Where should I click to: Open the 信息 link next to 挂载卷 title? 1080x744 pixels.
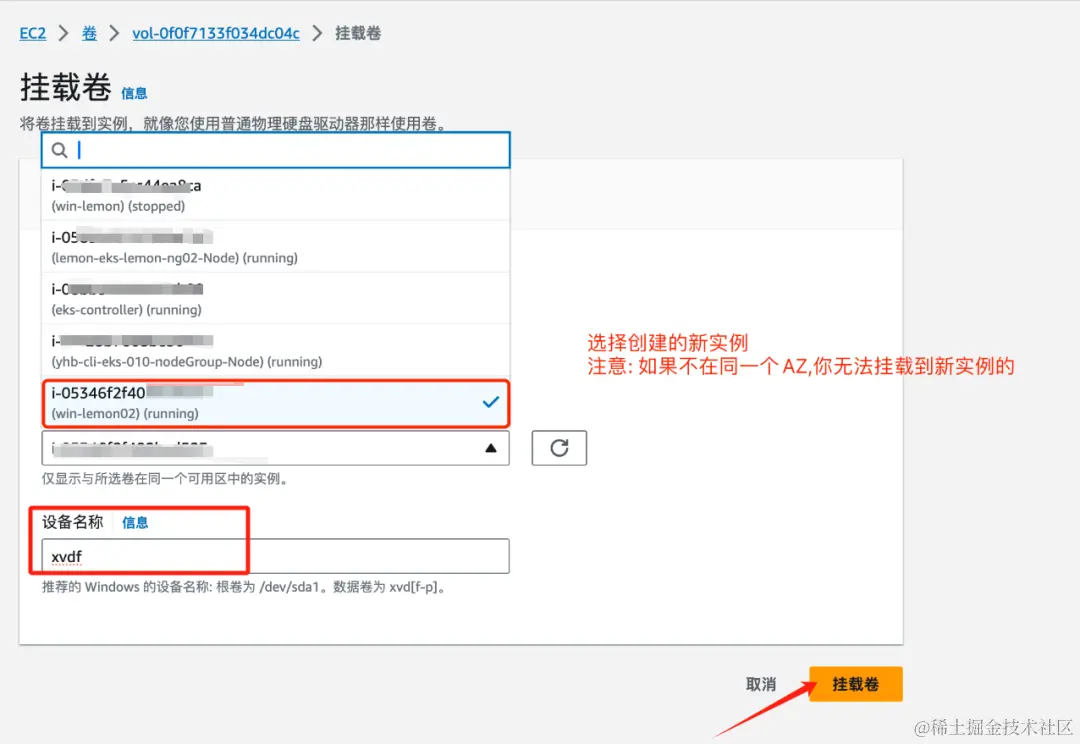[x=135, y=92]
